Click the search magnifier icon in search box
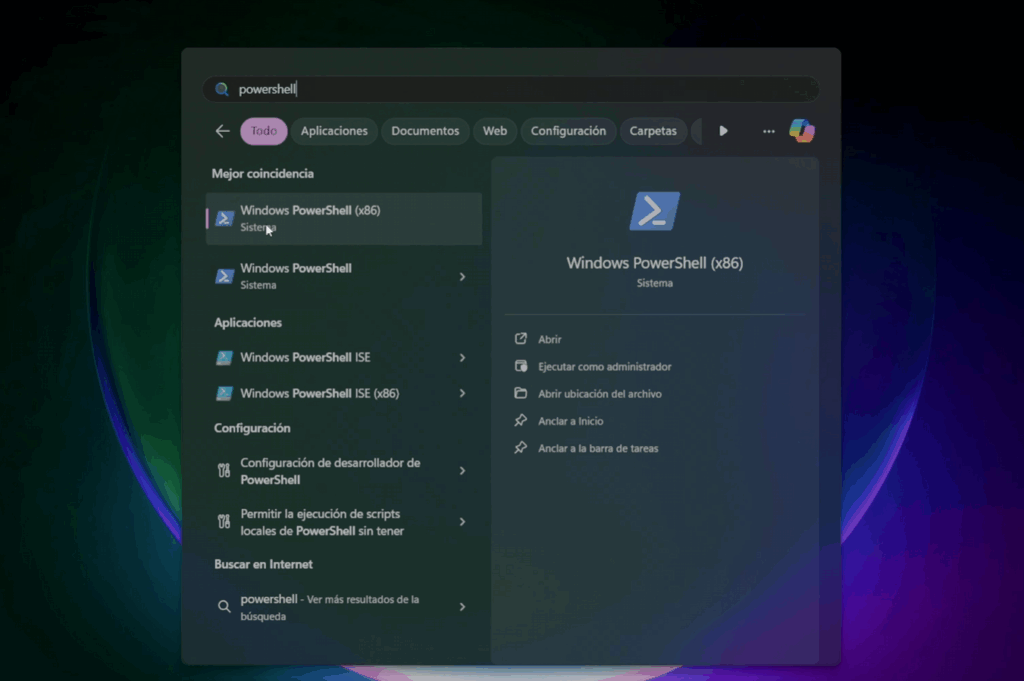Viewport: 1024px width, 681px height. (222, 89)
